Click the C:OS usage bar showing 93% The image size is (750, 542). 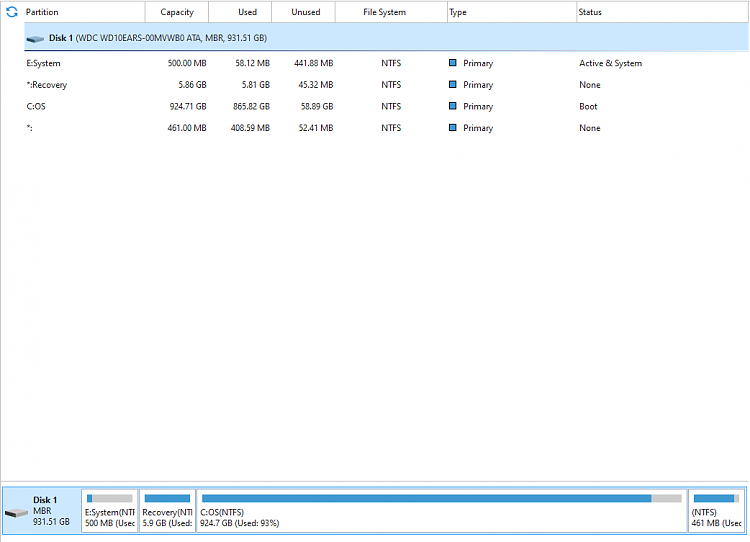(425, 498)
